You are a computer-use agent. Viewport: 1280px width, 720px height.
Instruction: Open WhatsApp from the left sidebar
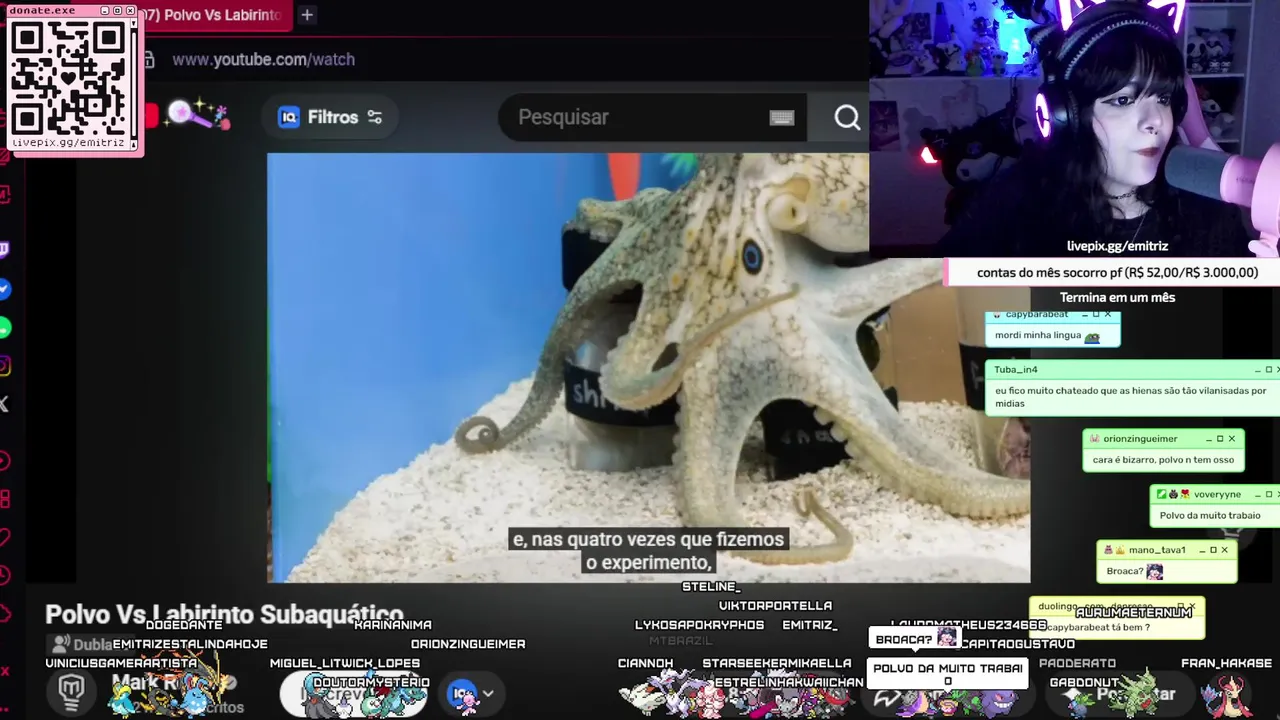tap(5, 328)
